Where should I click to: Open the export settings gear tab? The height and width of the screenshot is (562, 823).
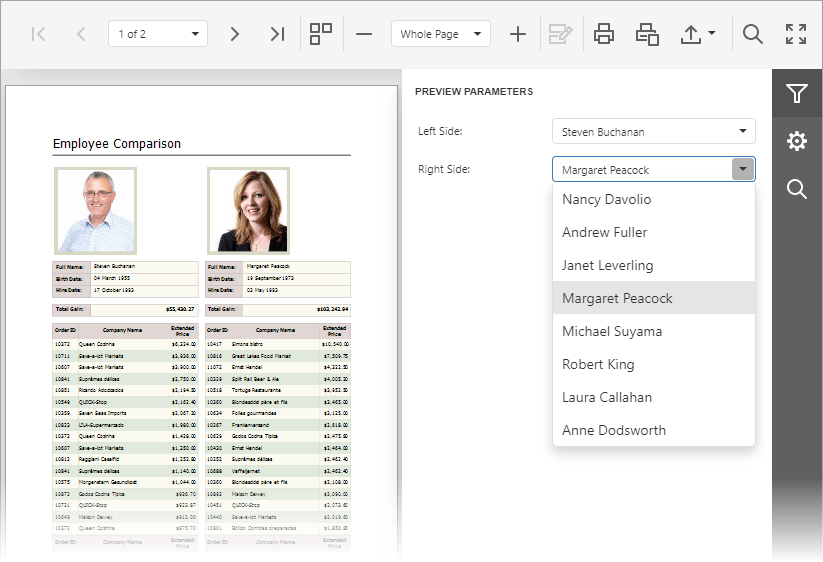pyautogui.click(x=797, y=141)
